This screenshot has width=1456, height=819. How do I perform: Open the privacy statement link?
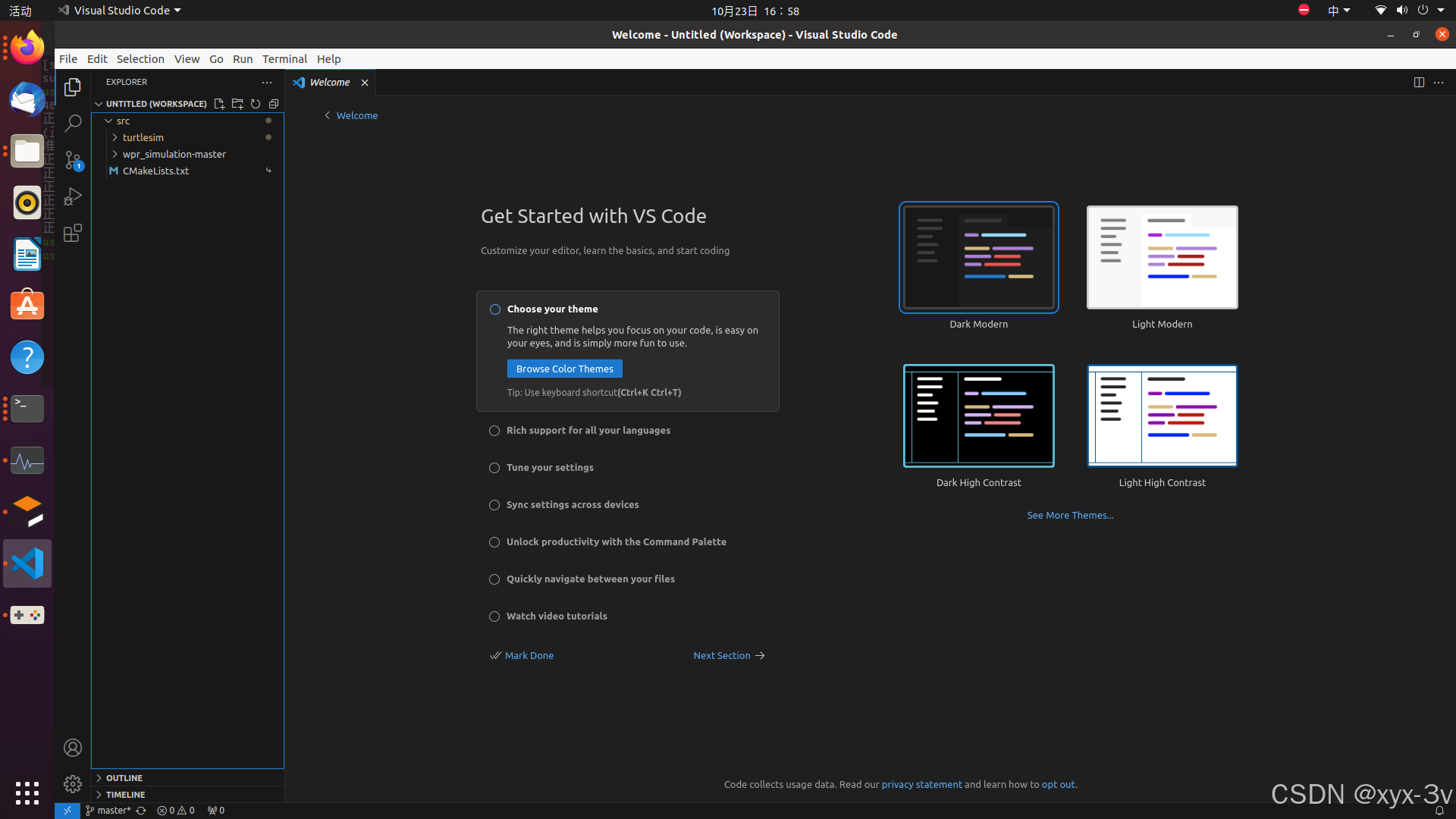(x=921, y=784)
